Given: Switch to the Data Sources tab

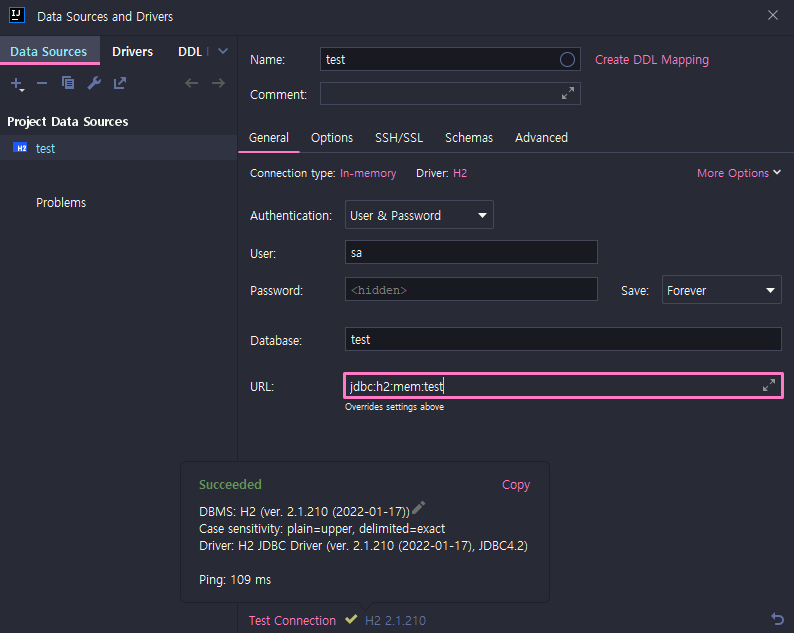Looking at the screenshot, I should click(x=49, y=51).
